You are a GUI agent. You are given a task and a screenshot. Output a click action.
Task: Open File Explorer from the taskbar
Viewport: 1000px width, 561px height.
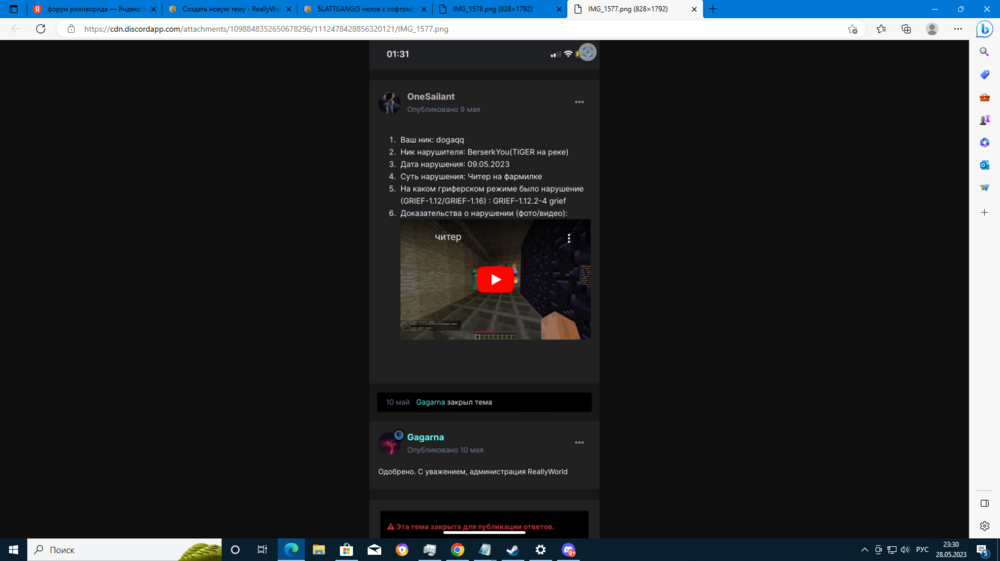[318, 550]
